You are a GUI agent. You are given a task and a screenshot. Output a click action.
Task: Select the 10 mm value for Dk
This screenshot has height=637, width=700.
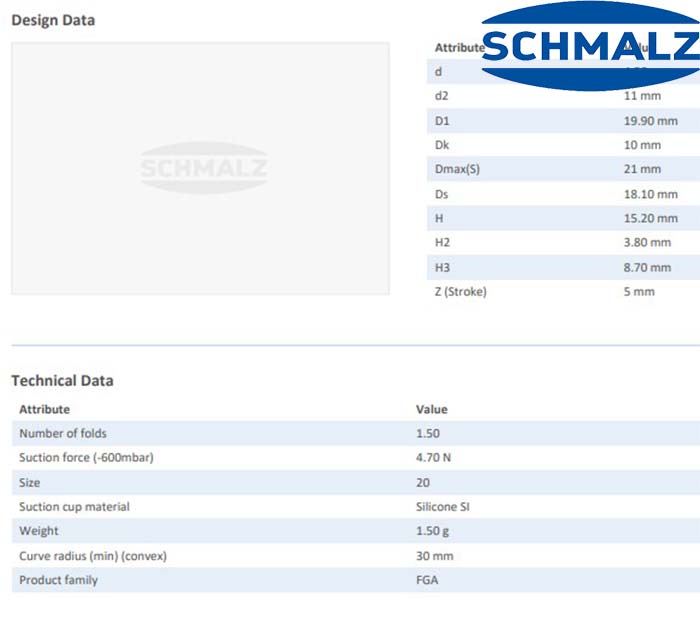642,145
